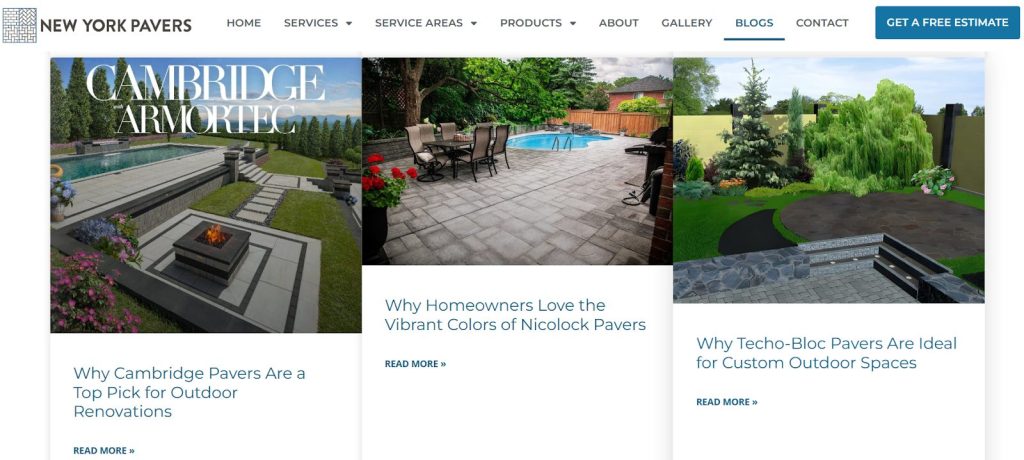Open the Techo-Bloc Pavers custom spaces article
The width and height of the screenshot is (1024, 460).
826,353
